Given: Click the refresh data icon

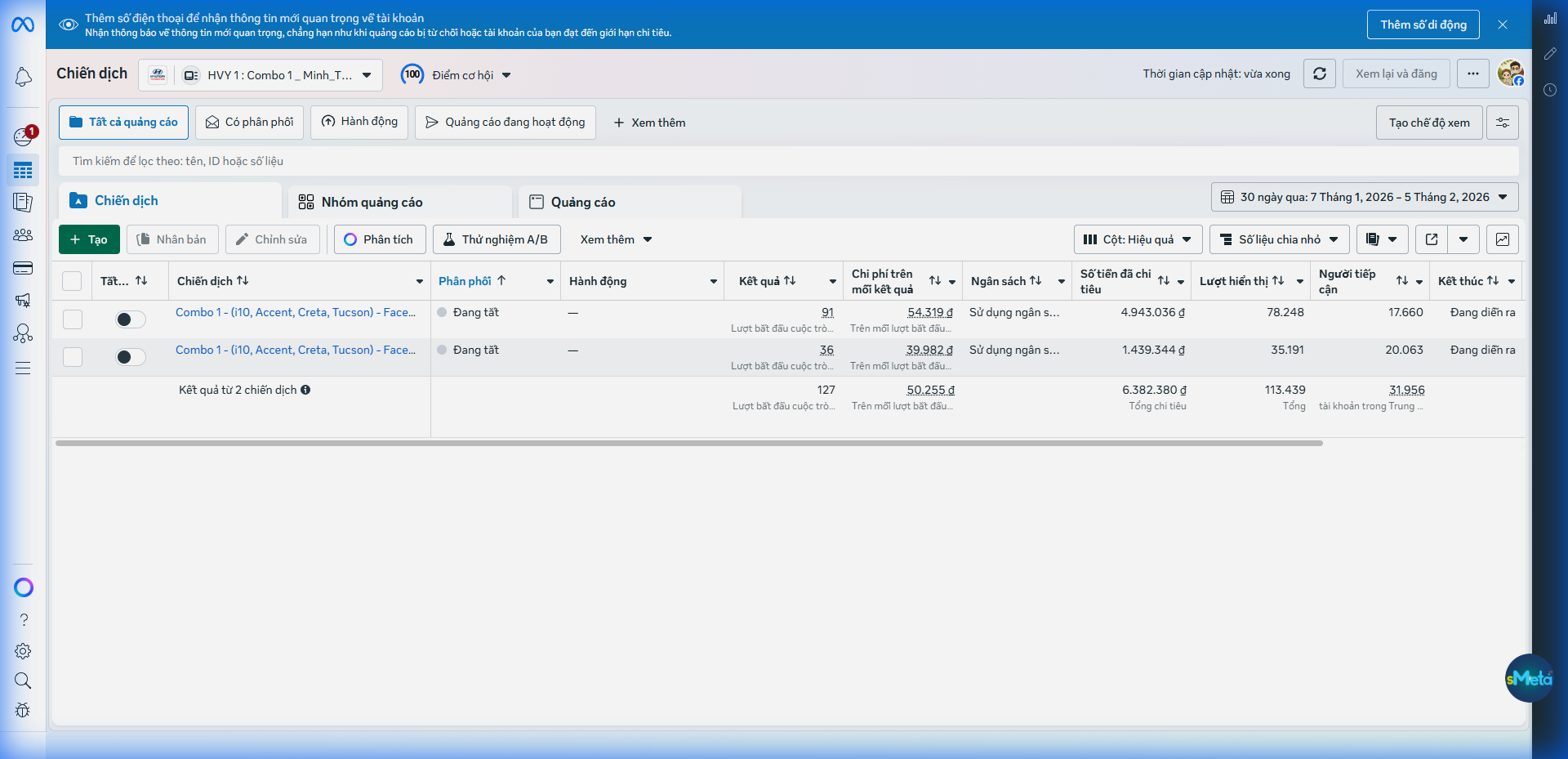Looking at the screenshot, I should (1319, 74).
